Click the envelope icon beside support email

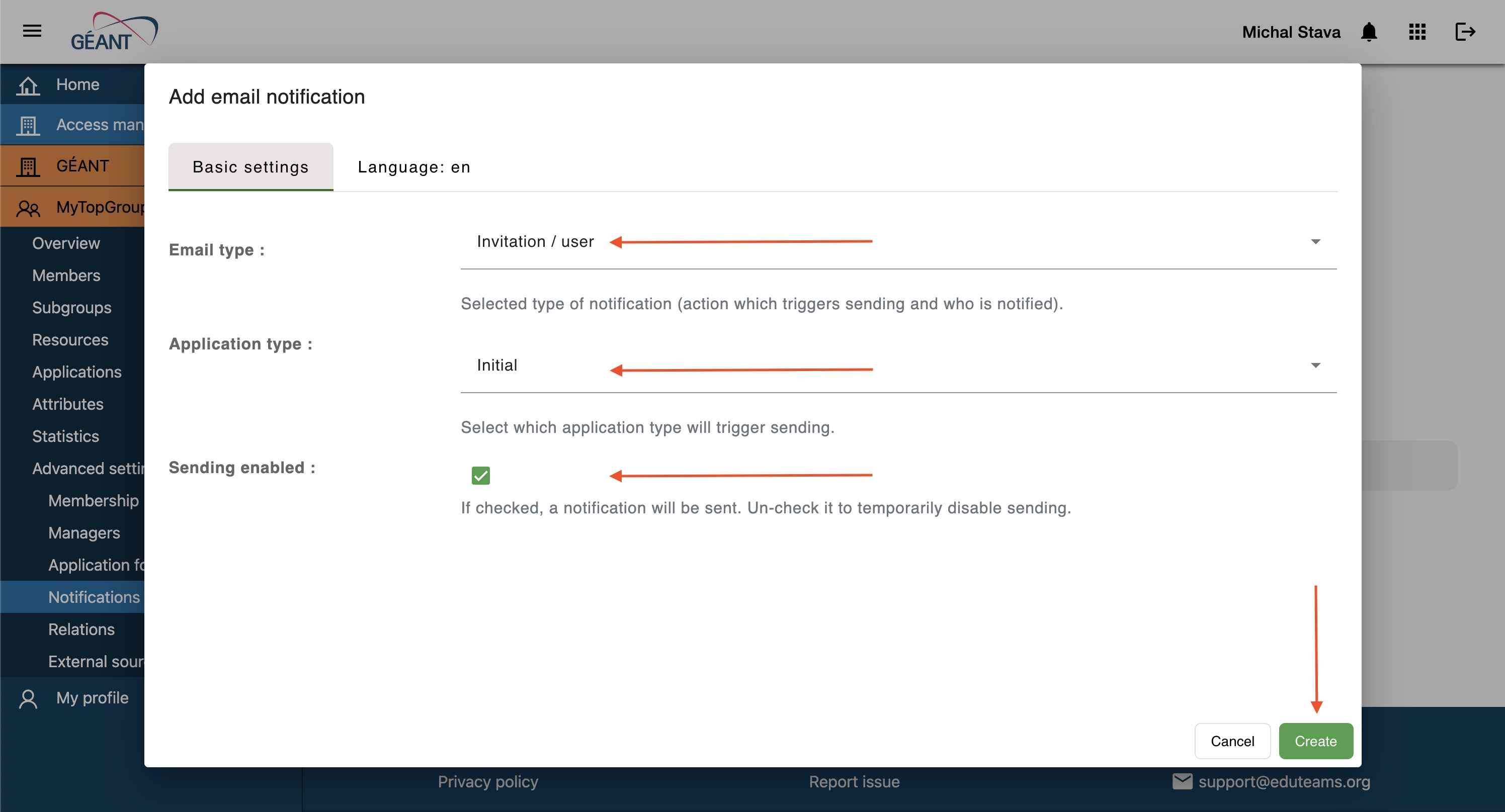point(1182,782)
